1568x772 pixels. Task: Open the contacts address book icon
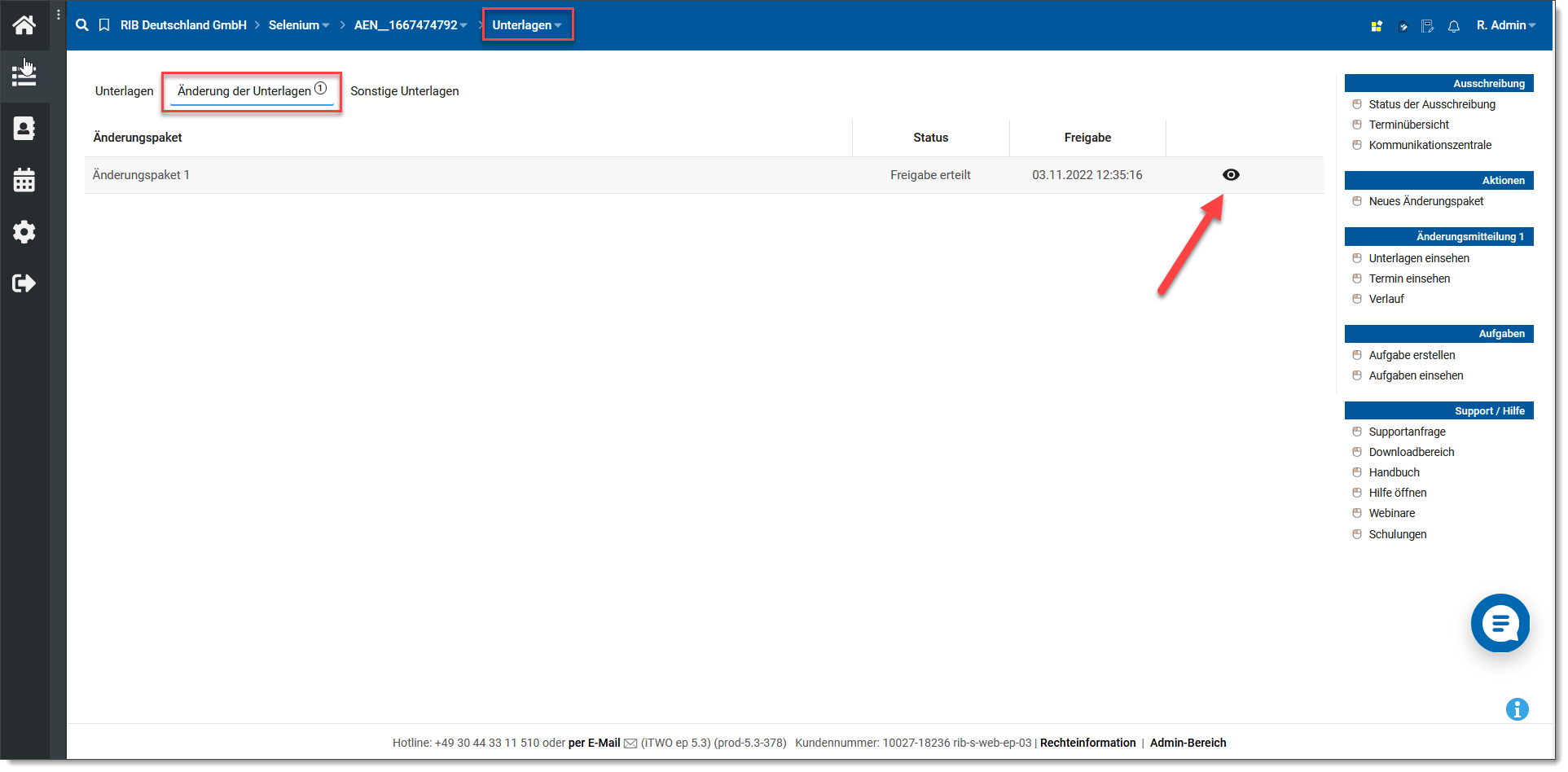tap(24, 129)
